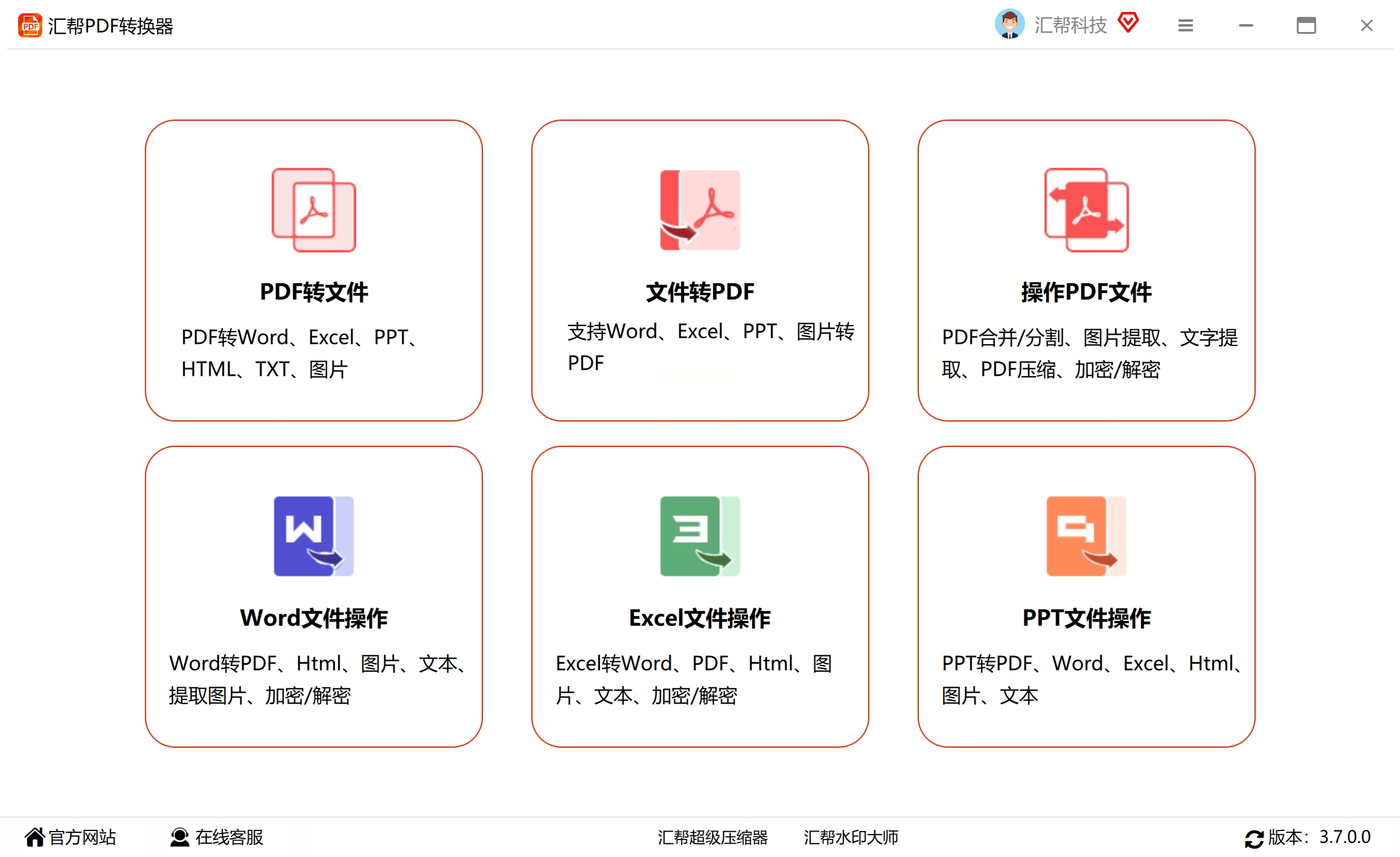Open the PPT file operations icon
The image size is (1400, 857).
(1086, 536)
